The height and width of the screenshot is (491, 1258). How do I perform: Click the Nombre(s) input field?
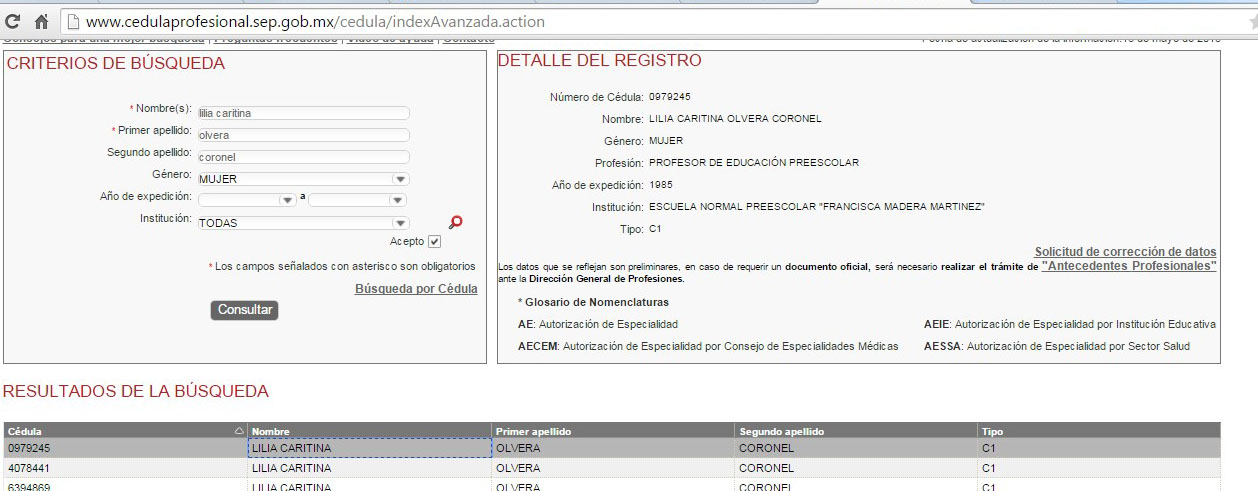coord(303,113)
